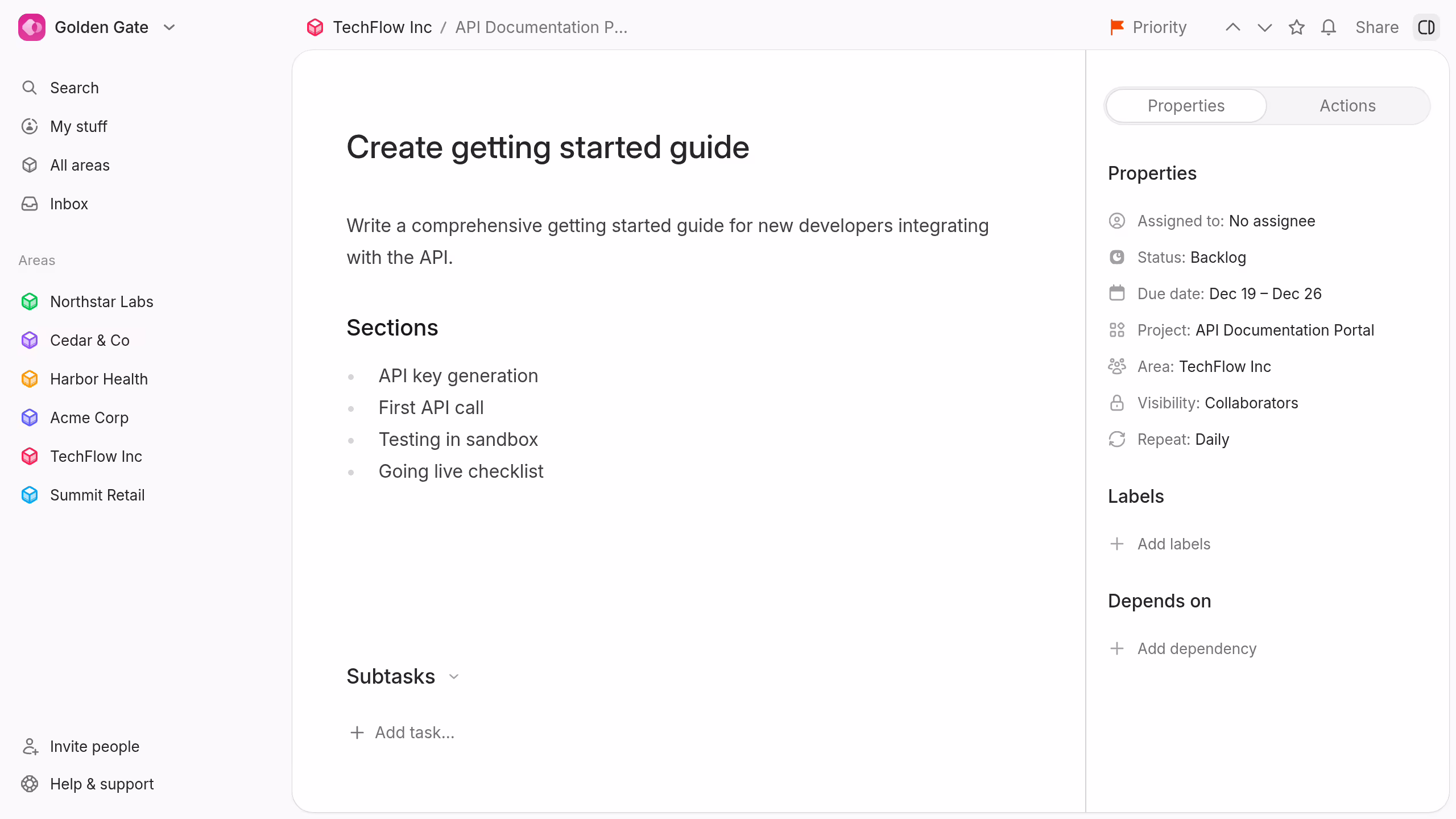Click Add dependency
Viewport: 1456px width, 819px height.
pyautogui.click(x=1182, y=648)
